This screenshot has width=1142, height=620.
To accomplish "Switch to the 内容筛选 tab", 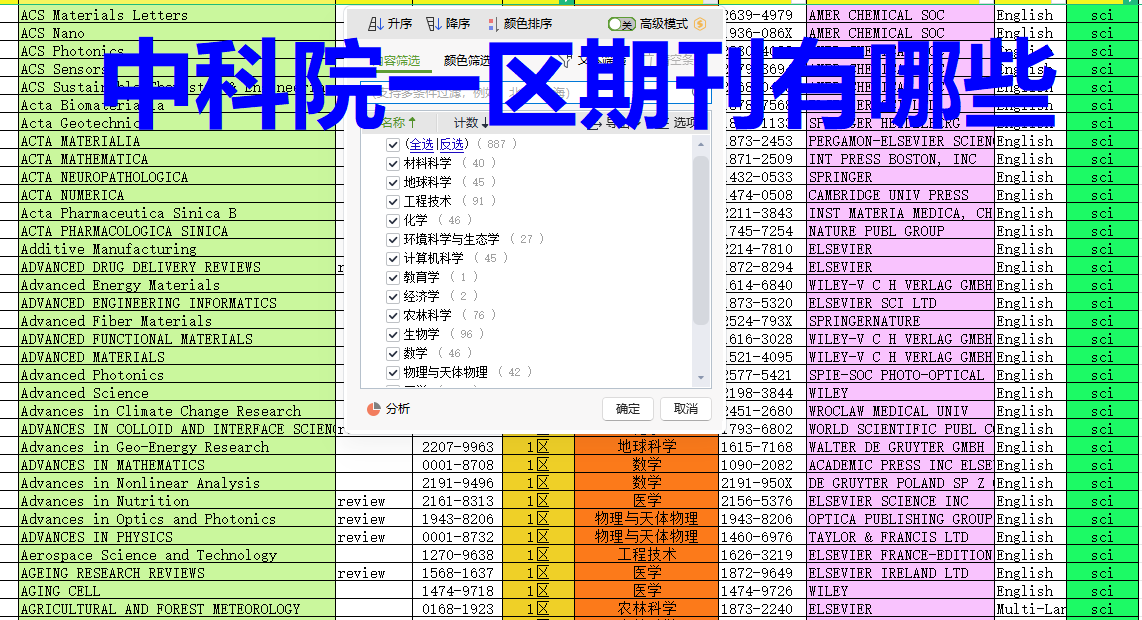I will click(396, 60).
